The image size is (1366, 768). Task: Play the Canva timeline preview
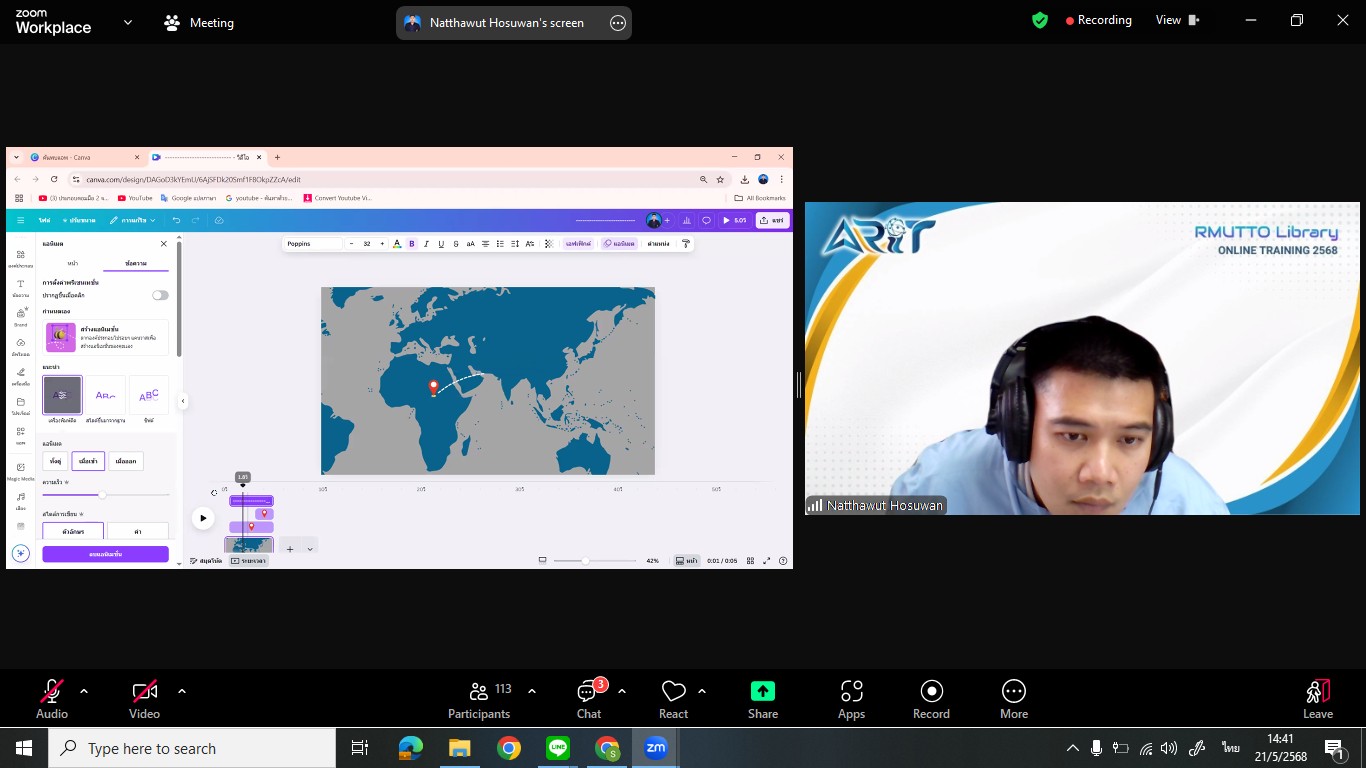point(203,518)
